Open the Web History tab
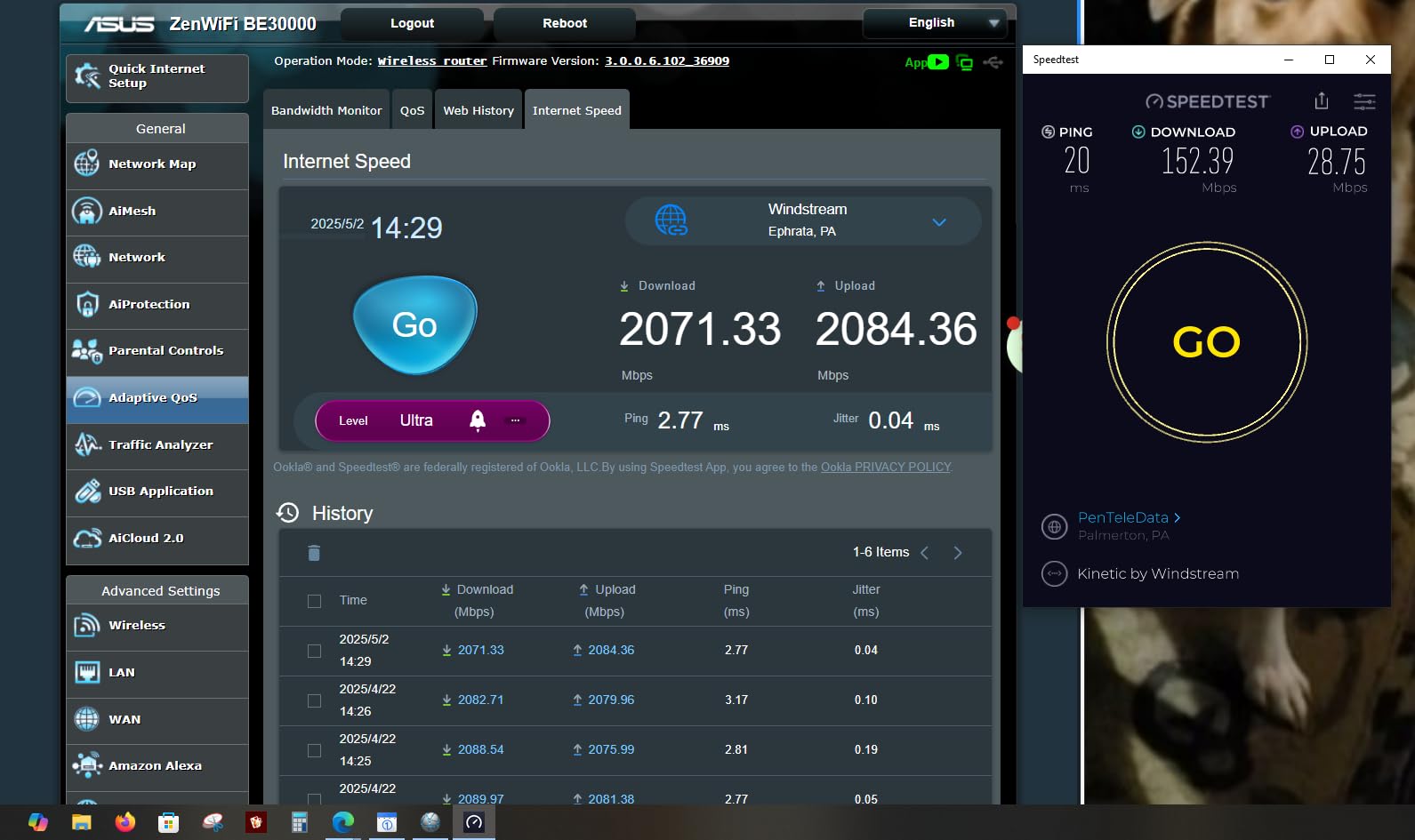 coord(478,110)
